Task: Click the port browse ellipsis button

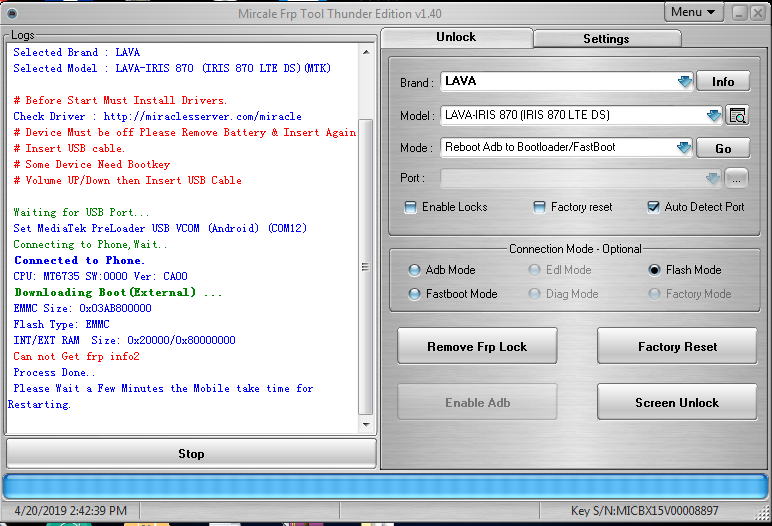Action: [x=736, y=179]
